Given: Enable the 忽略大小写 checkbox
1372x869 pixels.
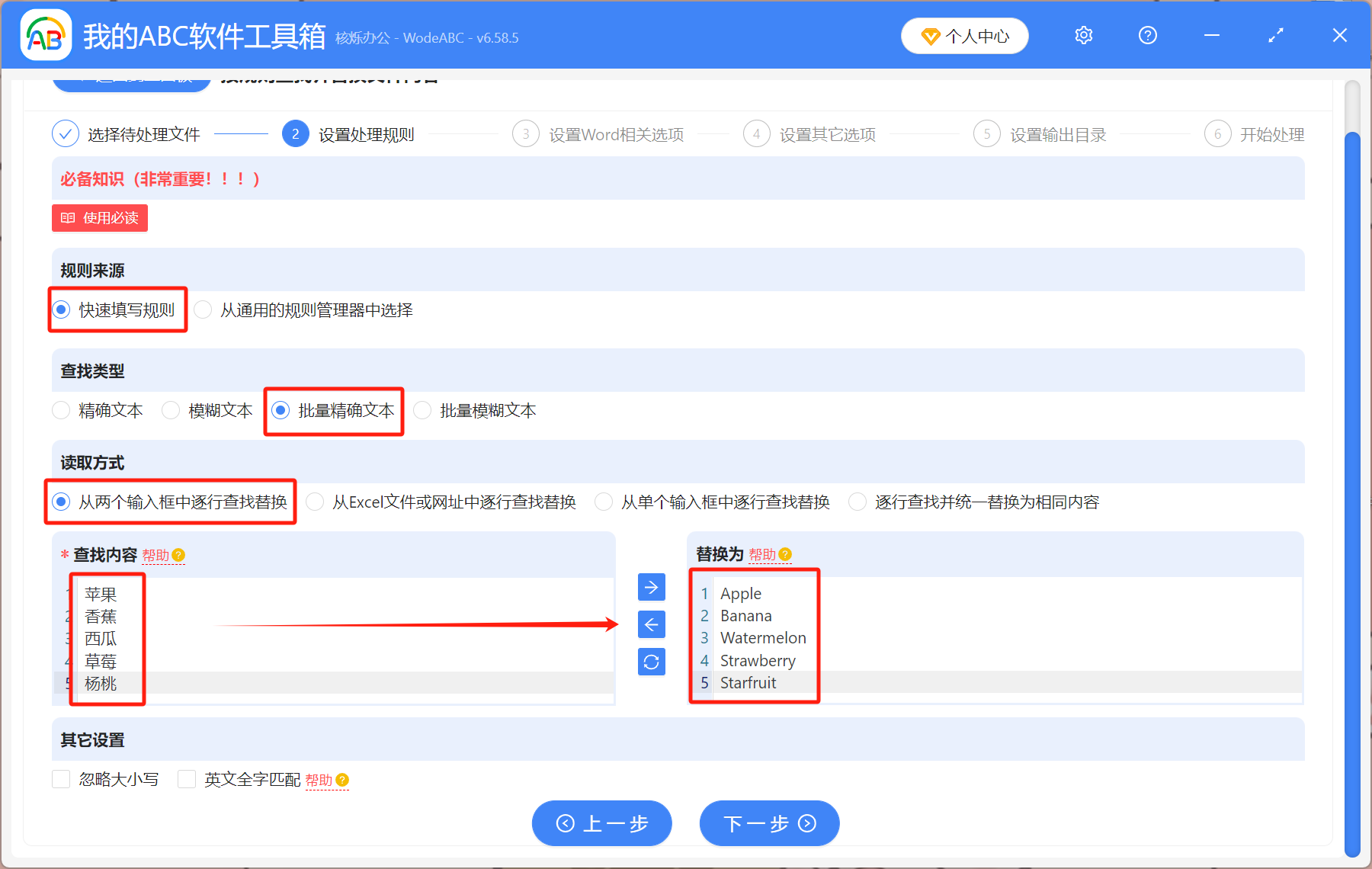Looking at the screenshot, I should [x=61, y=779].
